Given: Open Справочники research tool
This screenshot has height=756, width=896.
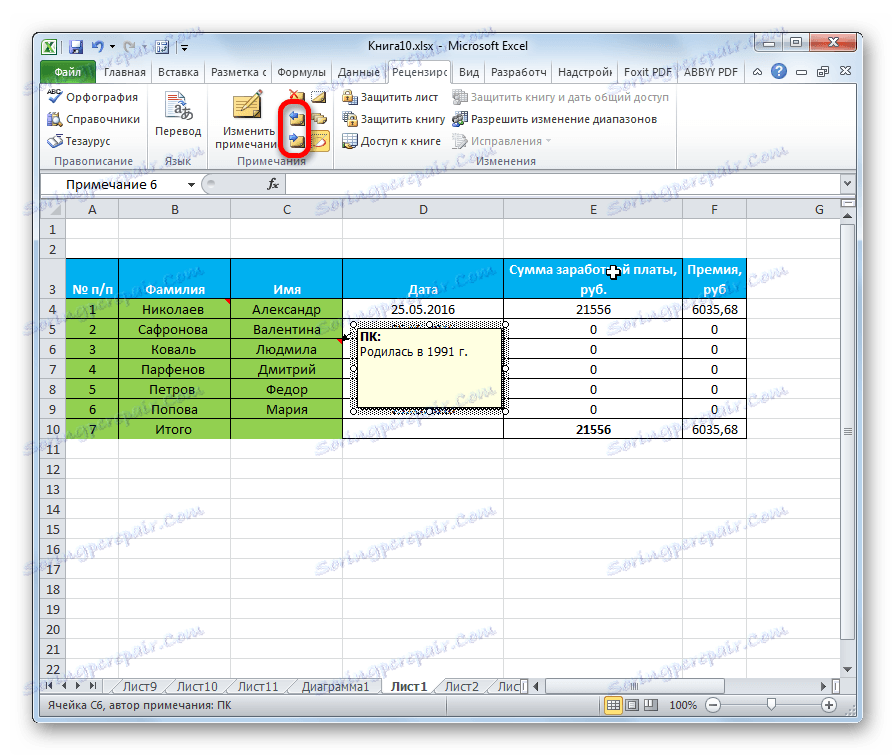Looking at the screenshot, I should tap(94, 119).
